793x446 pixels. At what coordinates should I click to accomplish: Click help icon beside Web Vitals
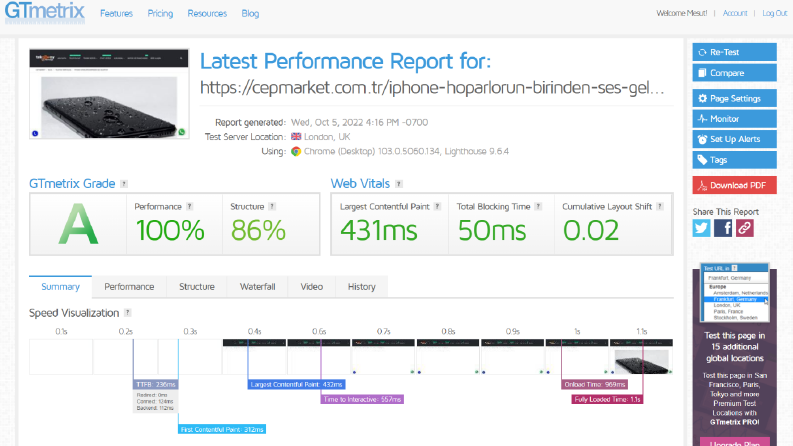point(399,184)
